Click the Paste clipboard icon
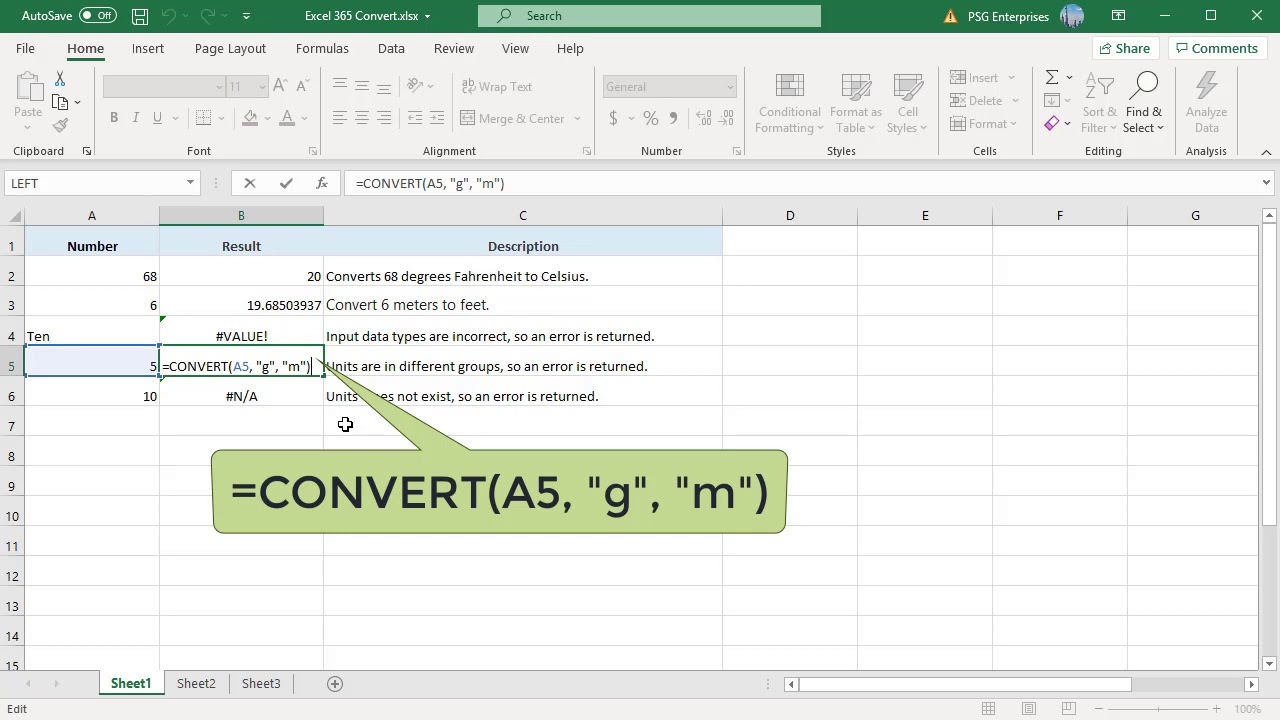Screen dimensions: 1280x720 (x=28, y=88)
